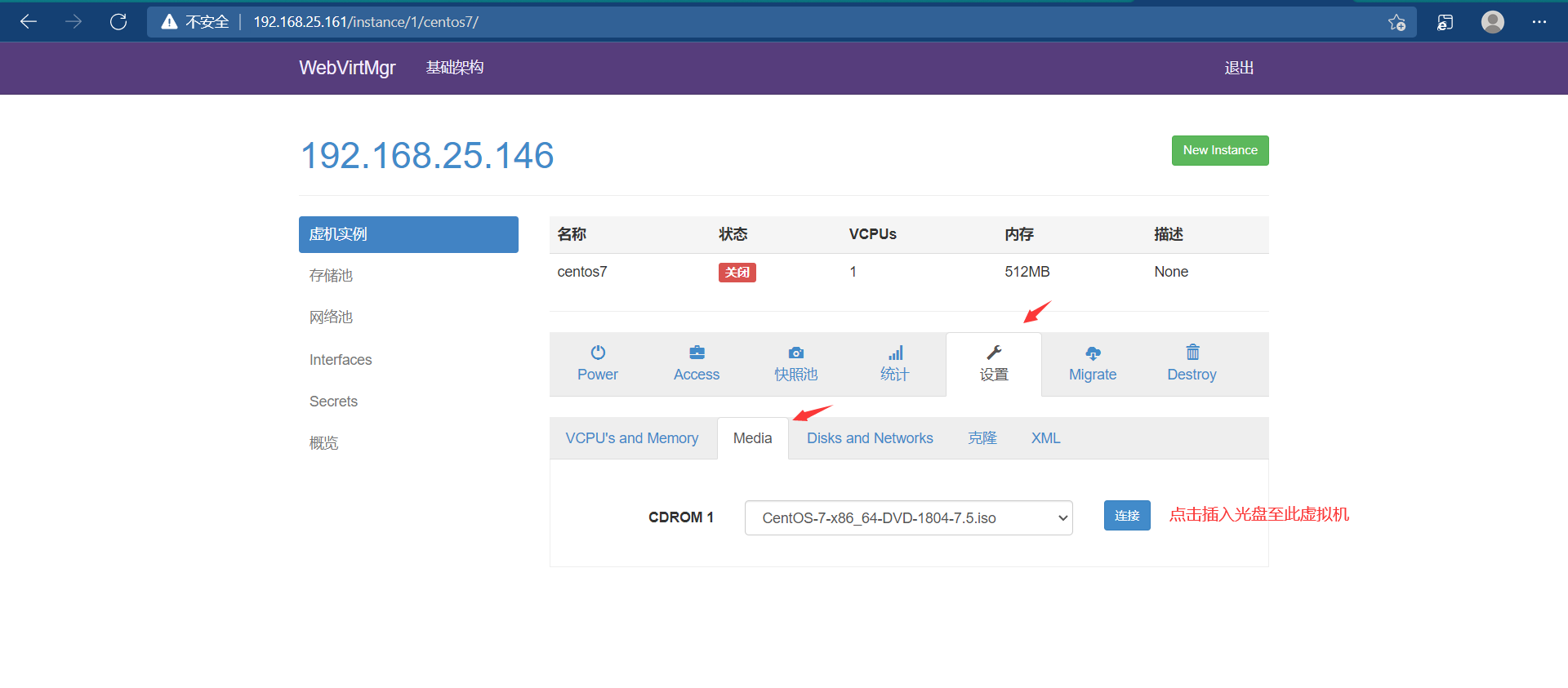Click the 内存 column header
This screenshot has width=1568, height=688.
click(1019, 234)
